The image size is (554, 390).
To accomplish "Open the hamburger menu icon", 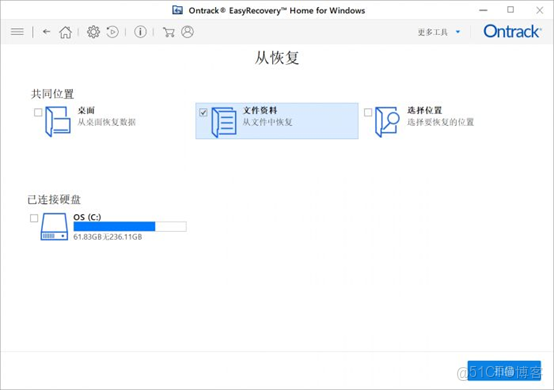I will tap(17, 32).
